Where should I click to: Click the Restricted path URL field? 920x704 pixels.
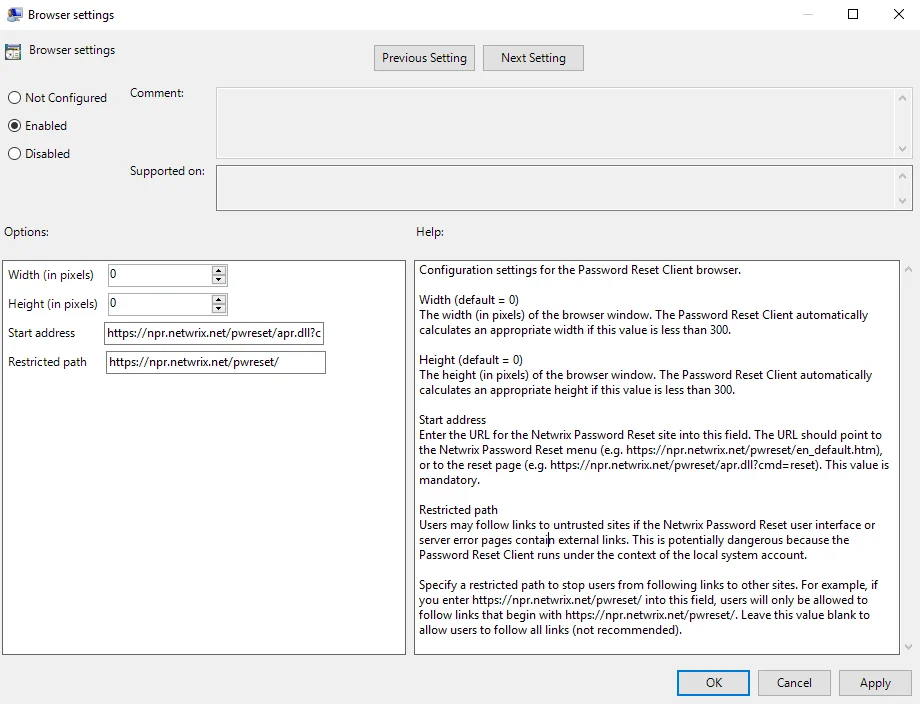215,362
